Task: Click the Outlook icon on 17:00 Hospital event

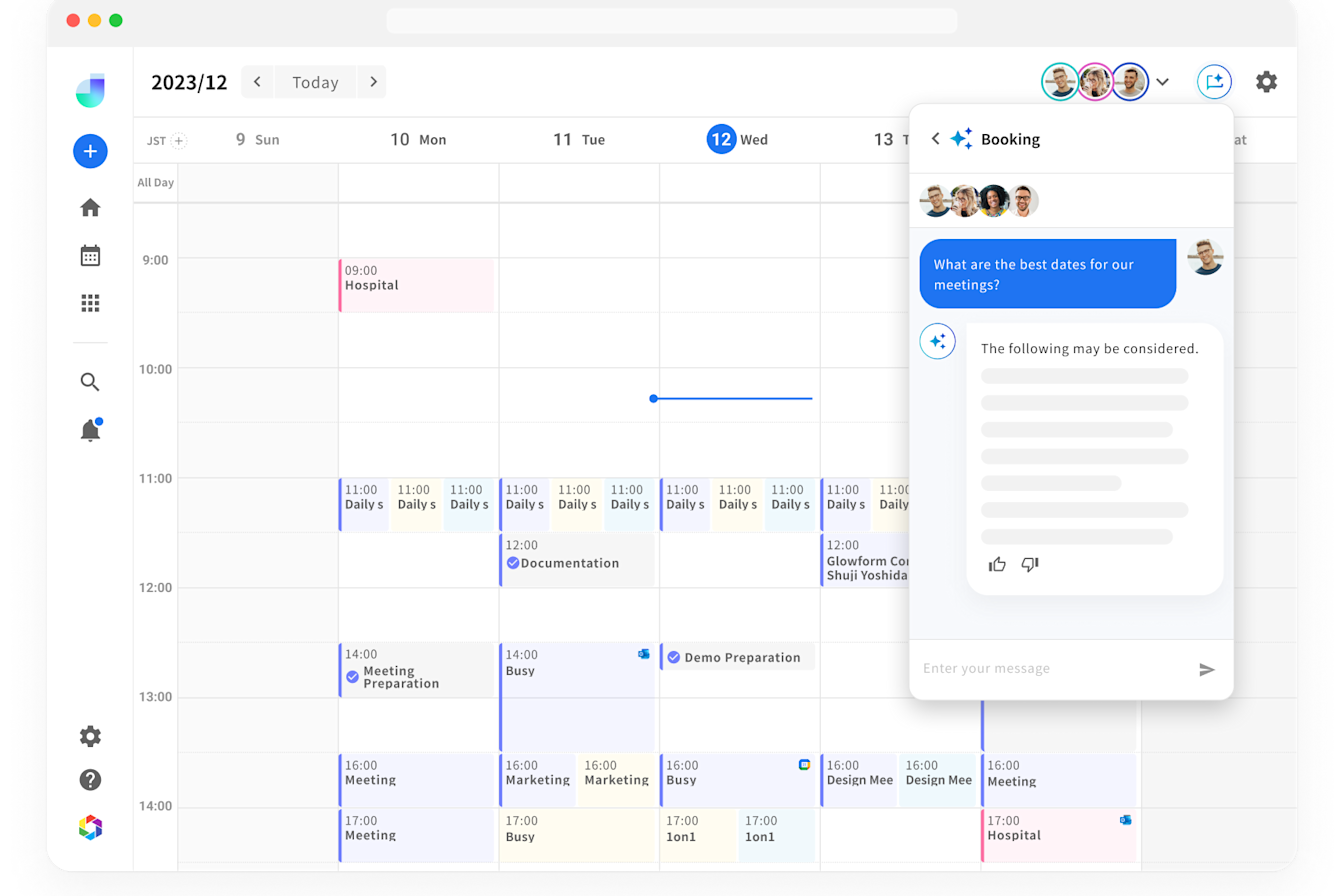Action: click(1125, 820)
